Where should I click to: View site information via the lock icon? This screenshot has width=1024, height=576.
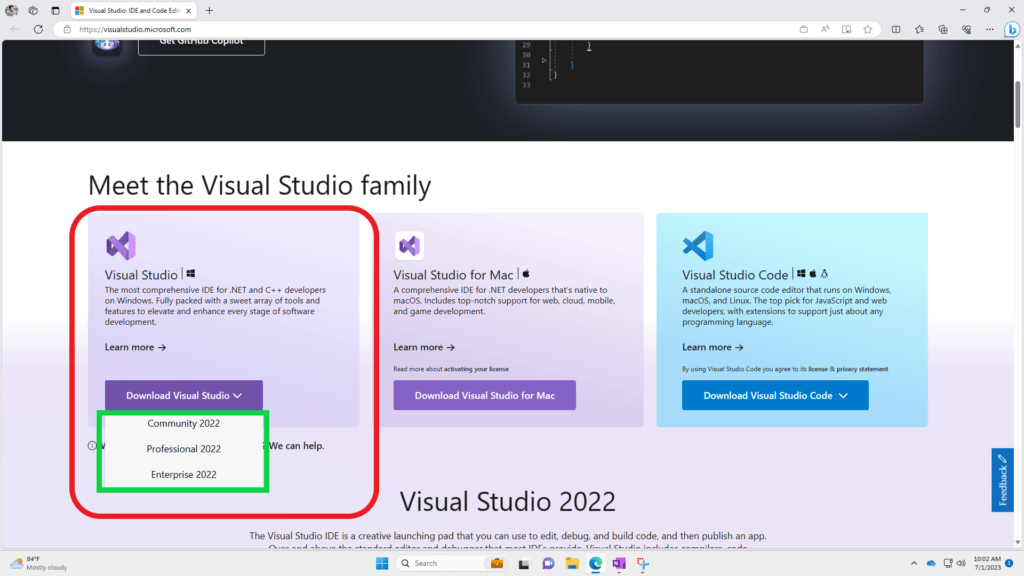pyautogui.click(x=67, y=29)
